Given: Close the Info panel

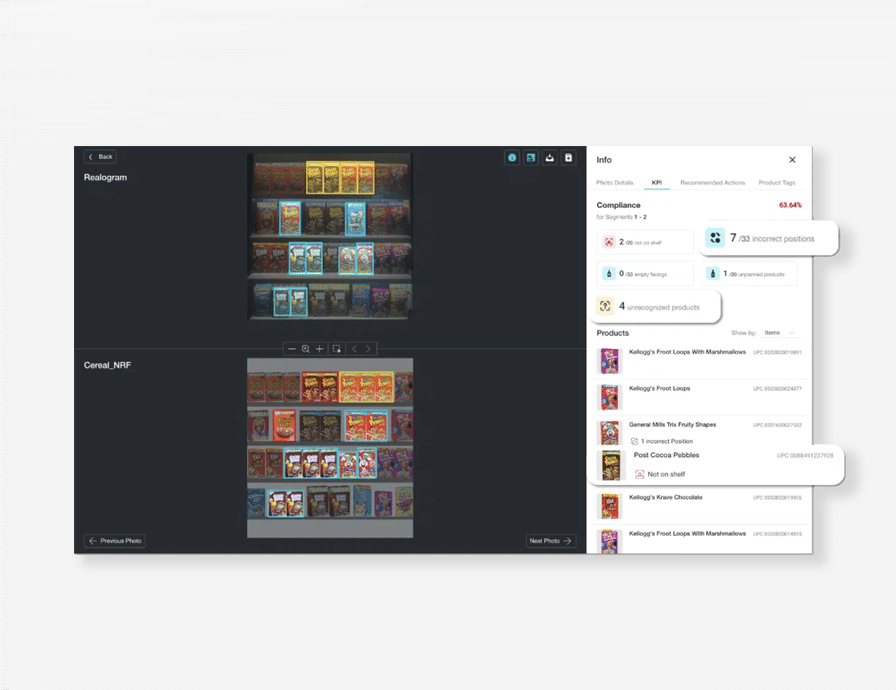Looking at the screenshot, I should click(x=792, y=160).
